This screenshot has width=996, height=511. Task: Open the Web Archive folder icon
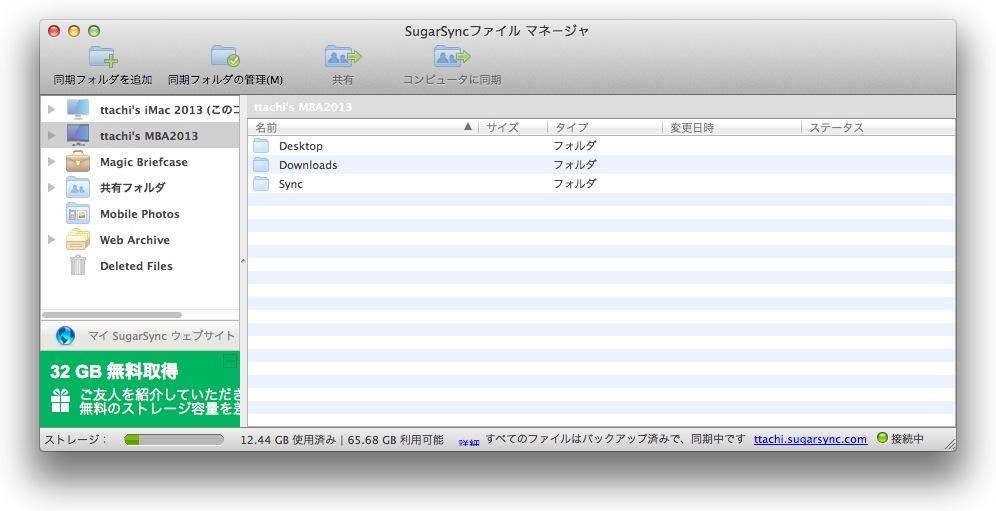78,240
